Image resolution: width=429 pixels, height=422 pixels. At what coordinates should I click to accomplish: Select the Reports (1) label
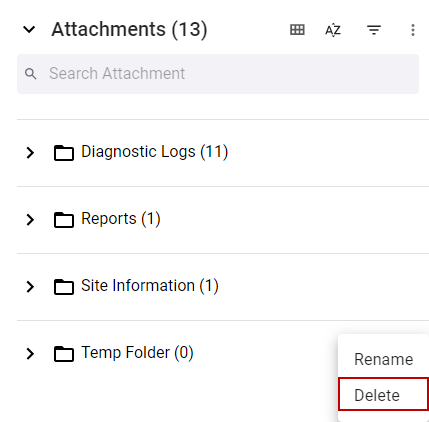(x=121, y=219)
